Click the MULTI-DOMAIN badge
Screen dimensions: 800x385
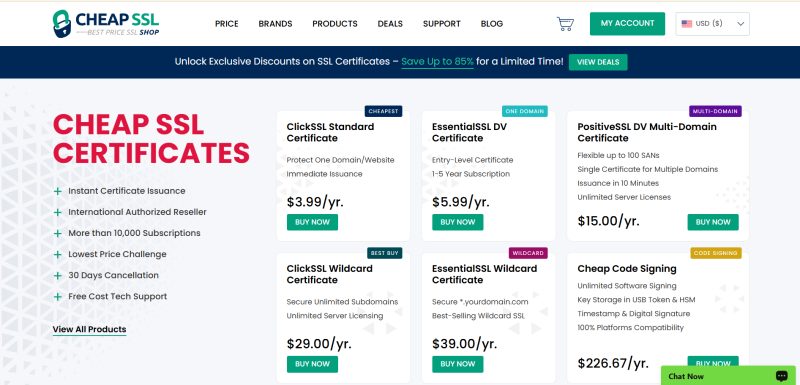(715, 111)
